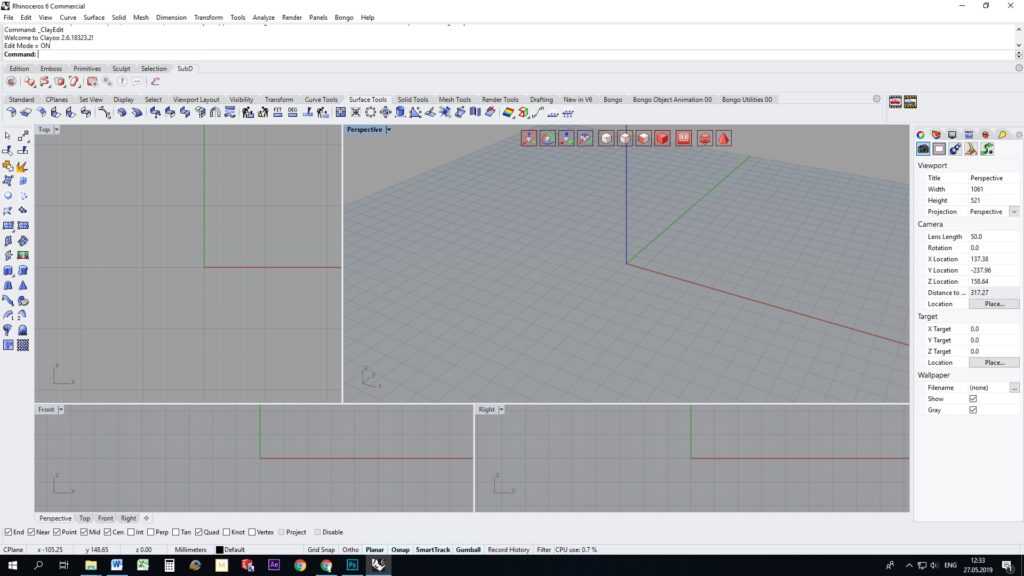
Task: Toggle the End osnap checkbox
Action: pos(9,532)
